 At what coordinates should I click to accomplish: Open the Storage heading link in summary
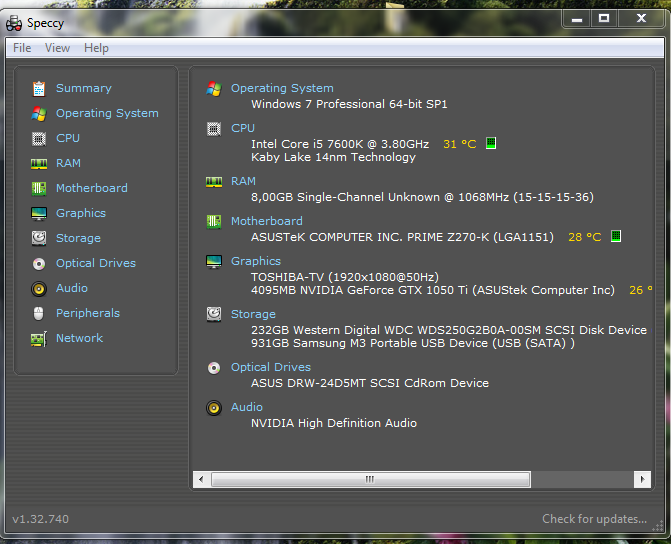(253, 314)
